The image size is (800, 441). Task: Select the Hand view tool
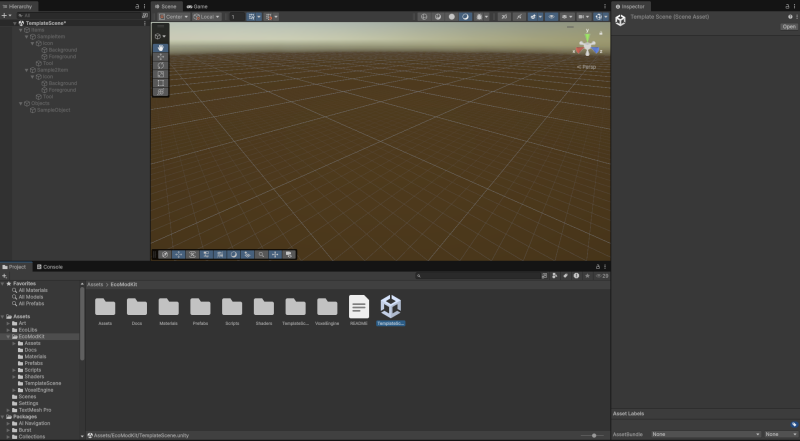click(161, 48)
